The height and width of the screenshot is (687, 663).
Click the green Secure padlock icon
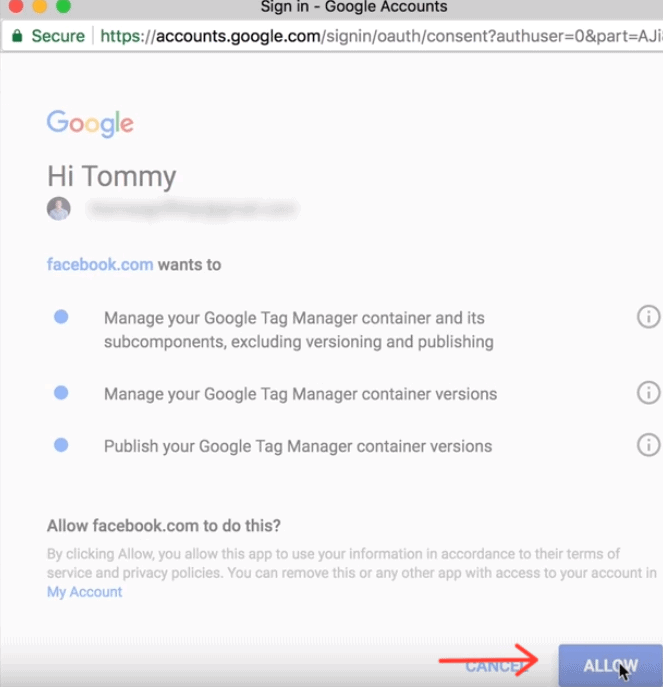coord(17,35)
